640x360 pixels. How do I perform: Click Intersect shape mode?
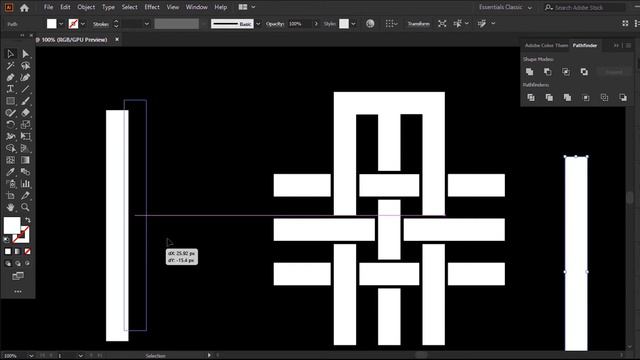pyautogui.click(x=566, y=72)
